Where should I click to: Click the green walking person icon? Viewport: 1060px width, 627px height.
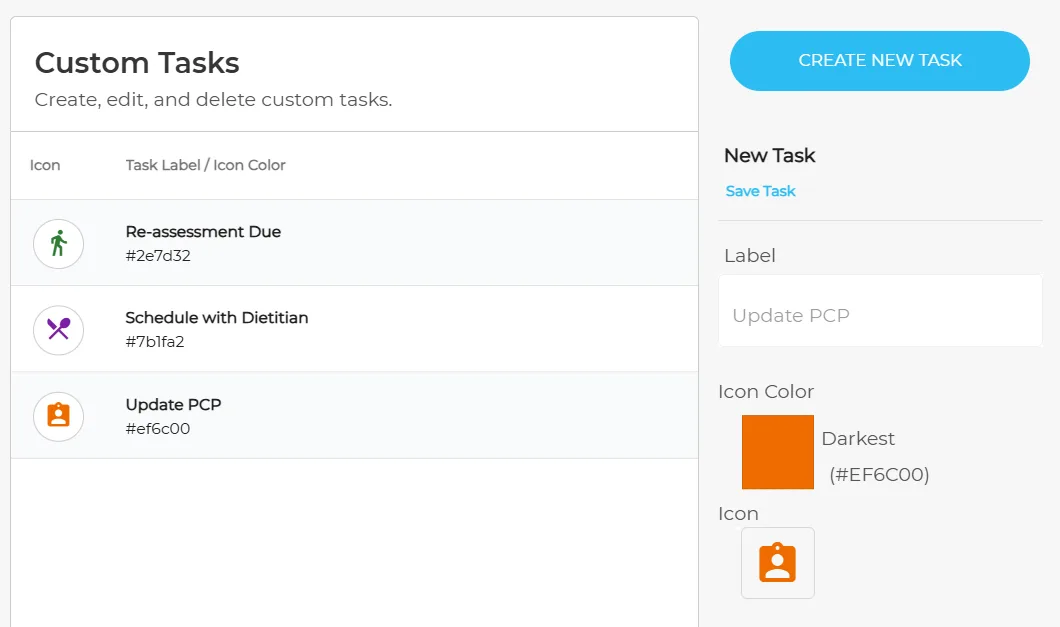pos(59,243)
